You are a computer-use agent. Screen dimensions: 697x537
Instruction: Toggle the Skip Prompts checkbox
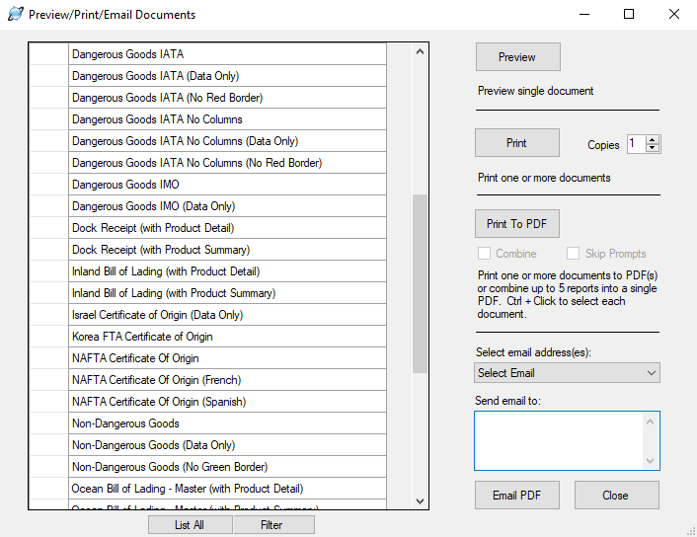(573, 253)
